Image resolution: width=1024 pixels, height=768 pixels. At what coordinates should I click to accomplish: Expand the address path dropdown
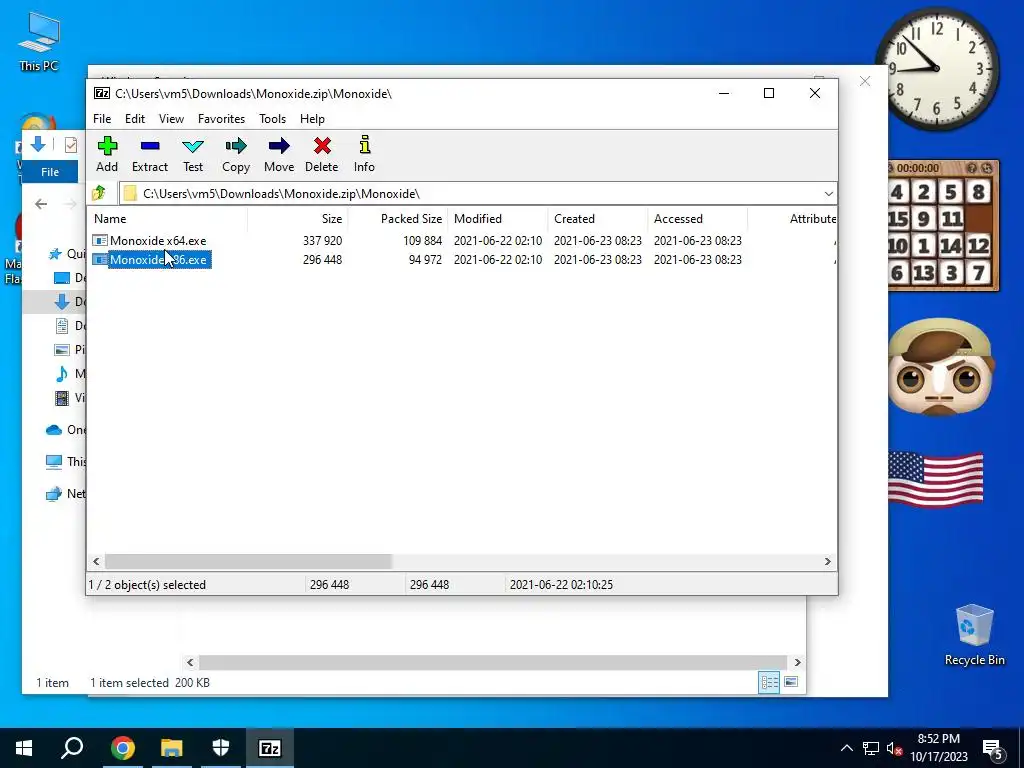click(828, 193)
